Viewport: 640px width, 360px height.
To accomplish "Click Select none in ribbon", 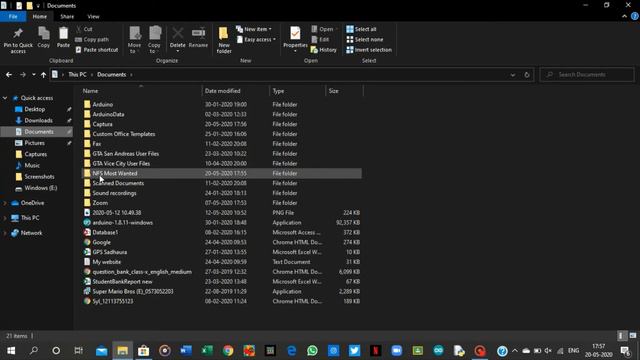I will pos(365,40).
